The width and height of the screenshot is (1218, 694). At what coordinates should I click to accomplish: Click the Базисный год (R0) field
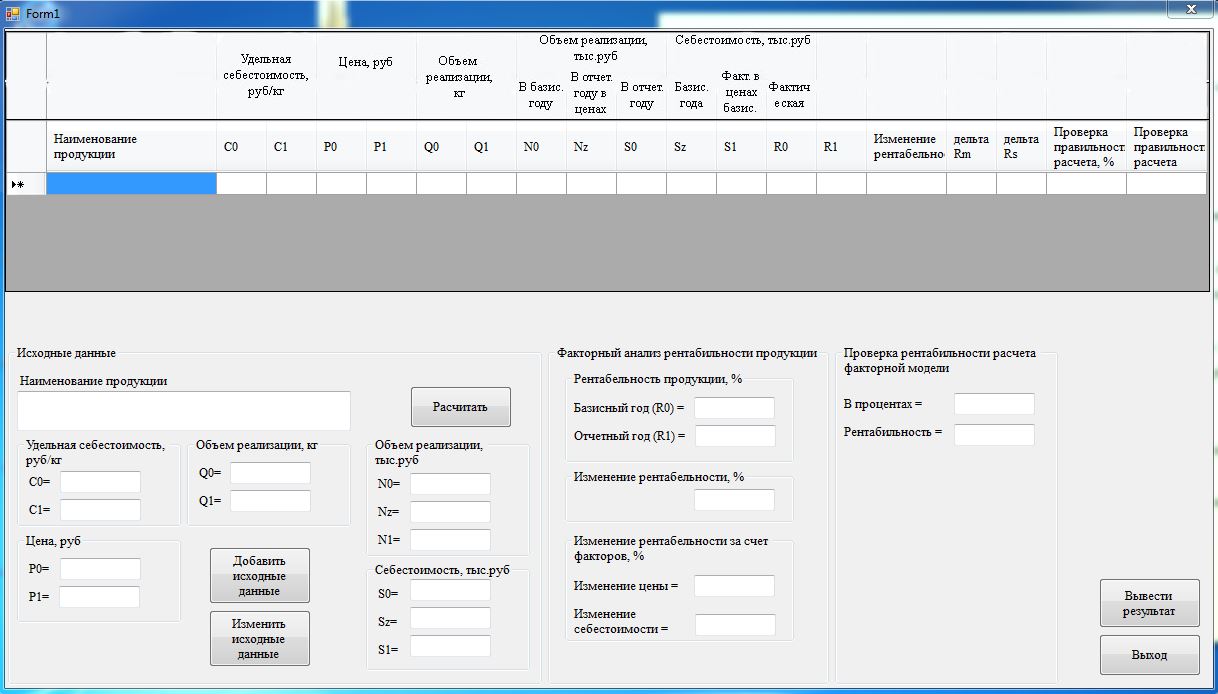coord(734,407)
